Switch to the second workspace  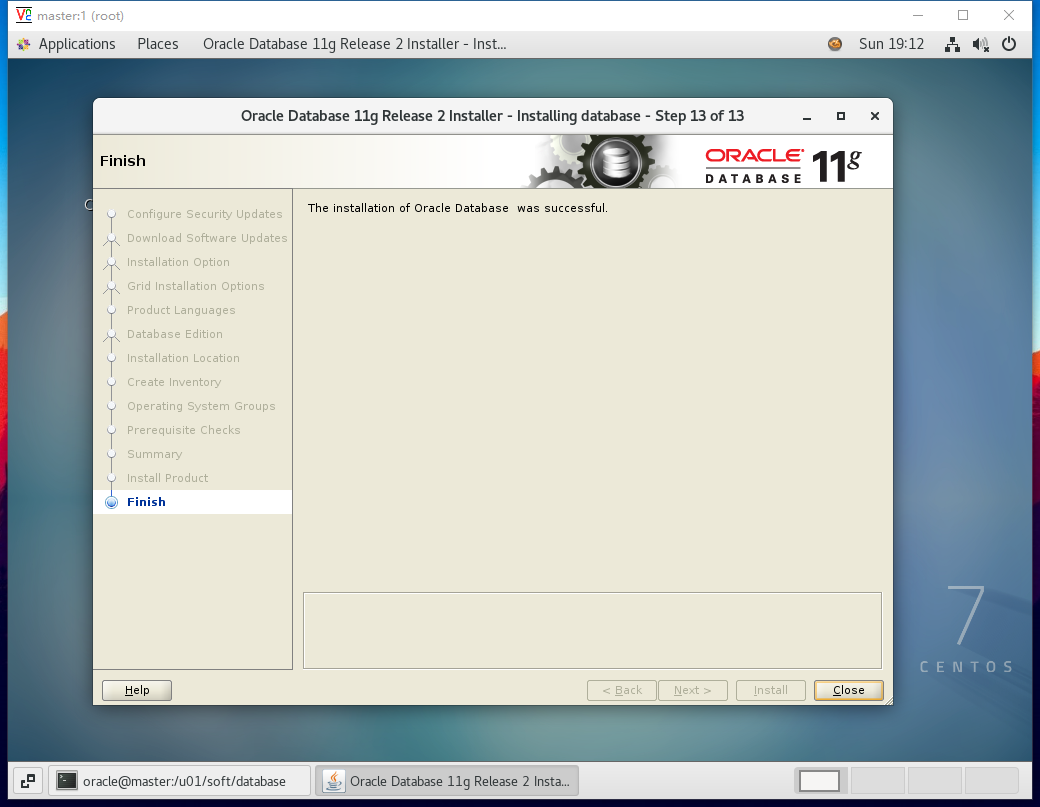[878, 781]
